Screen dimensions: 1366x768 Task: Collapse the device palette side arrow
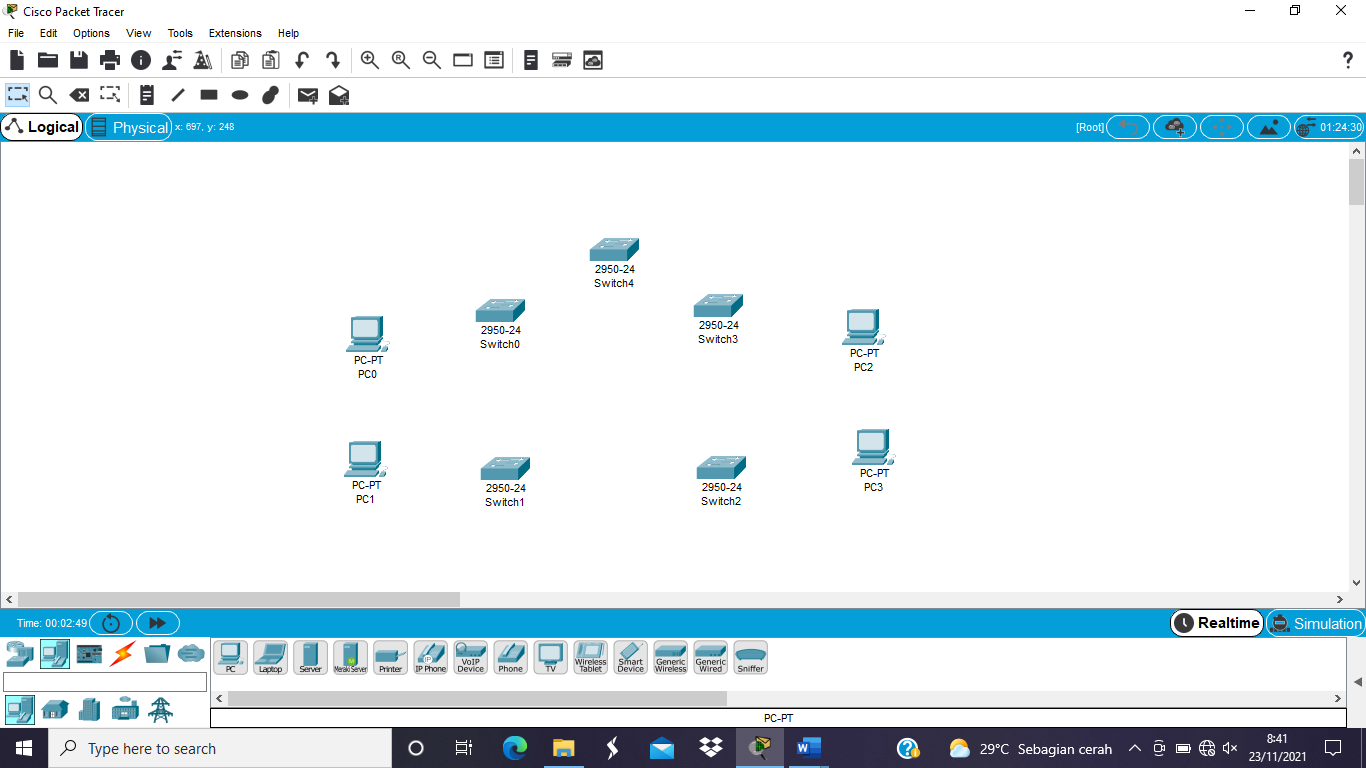pyautogui.click(x=1357, y=682)
